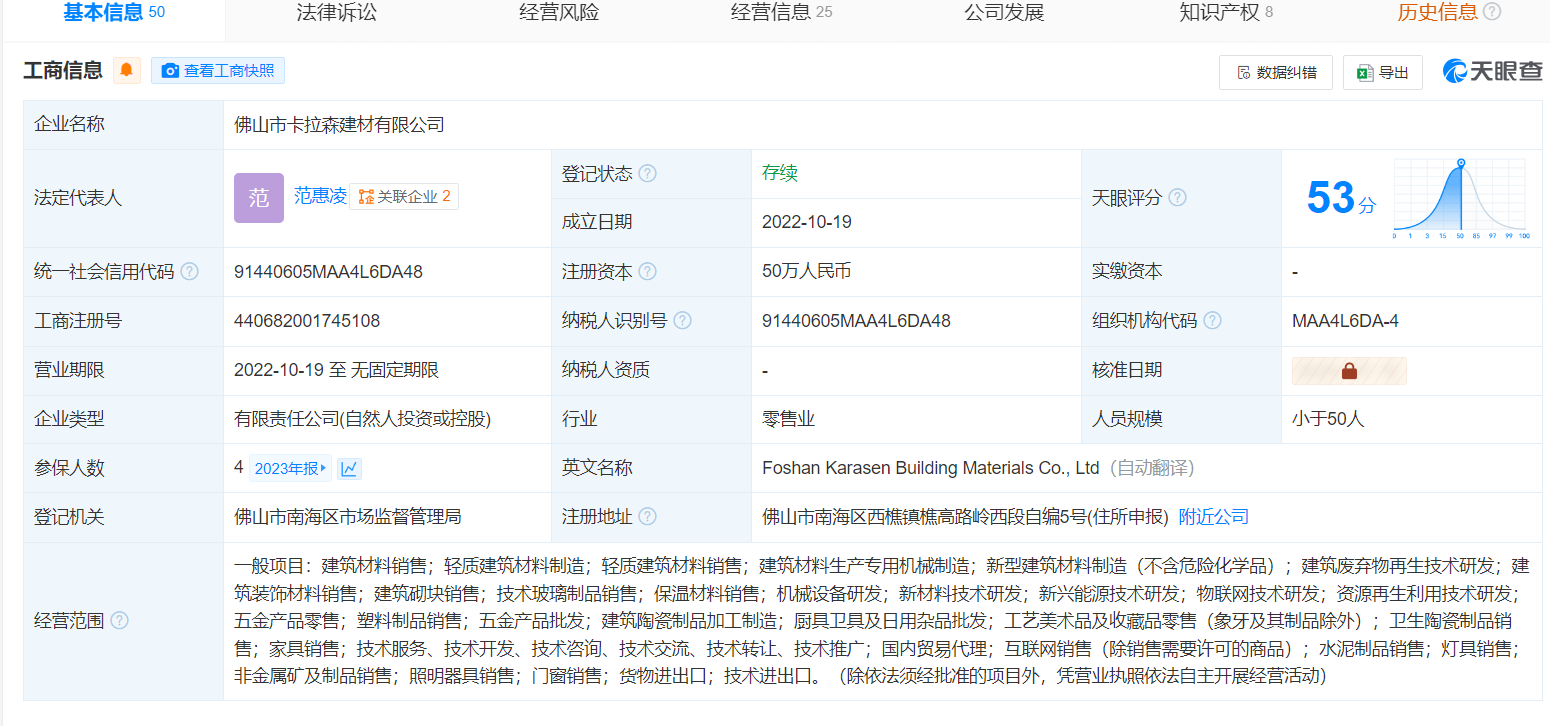Open the 经营信息 tab
The image size is (1550, 726).
point(781,12)
